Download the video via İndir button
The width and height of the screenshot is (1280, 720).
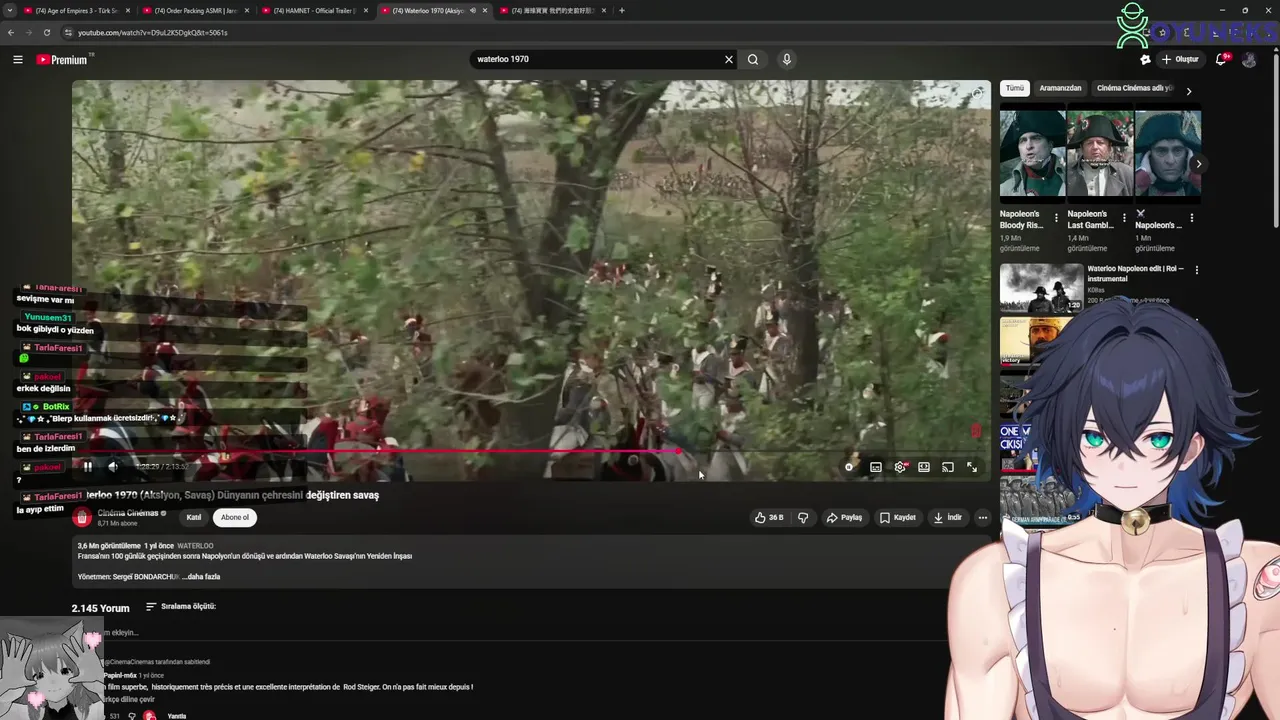pos(947,517)
